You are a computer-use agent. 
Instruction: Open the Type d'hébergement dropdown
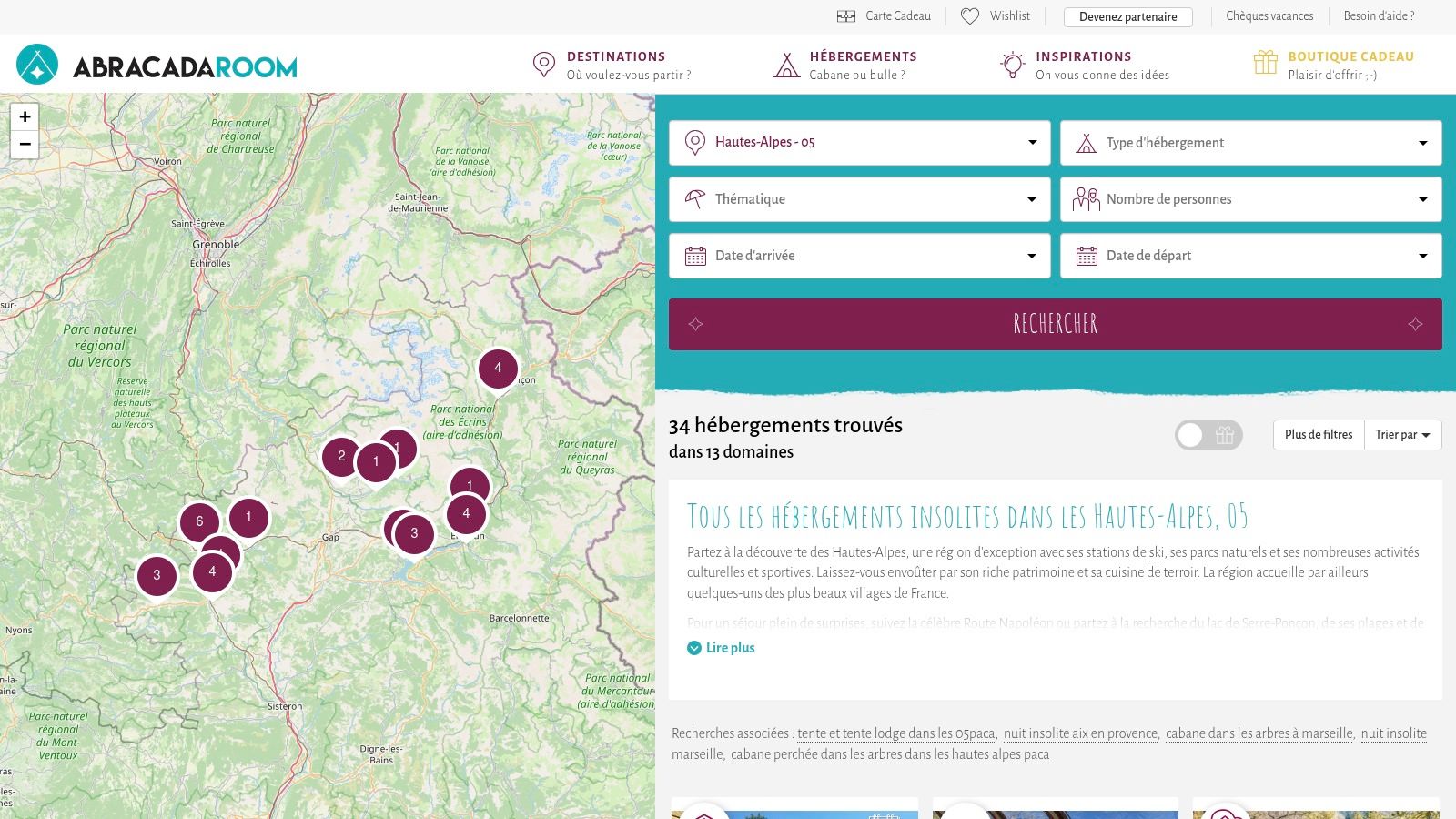tap(1251, 143)
